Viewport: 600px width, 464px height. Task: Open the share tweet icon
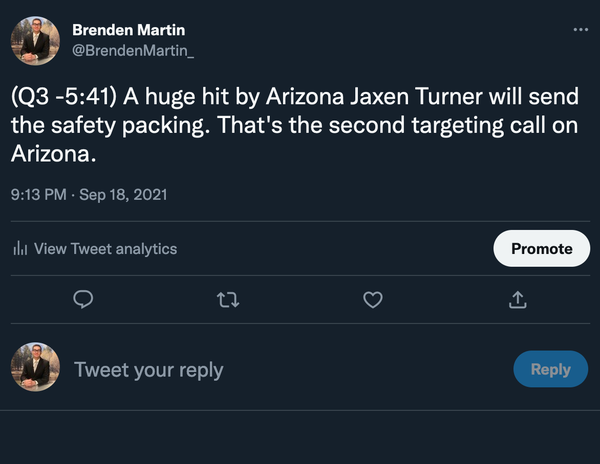pos(518,300)
